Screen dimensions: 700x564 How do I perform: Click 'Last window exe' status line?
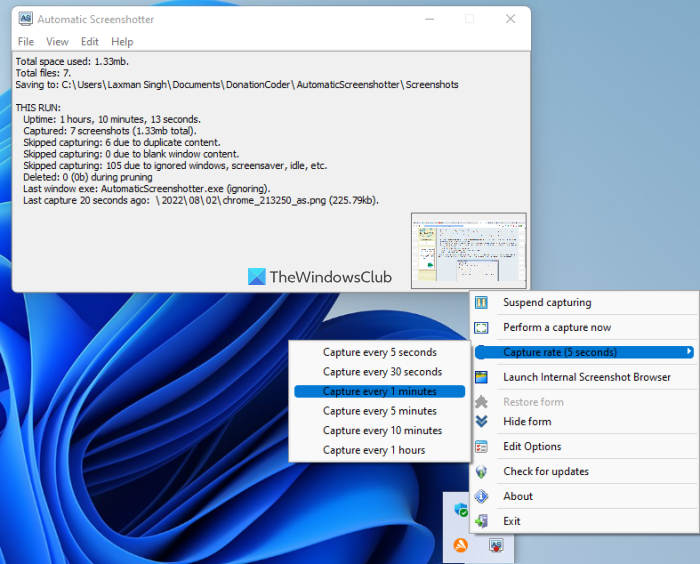[147, 189]
